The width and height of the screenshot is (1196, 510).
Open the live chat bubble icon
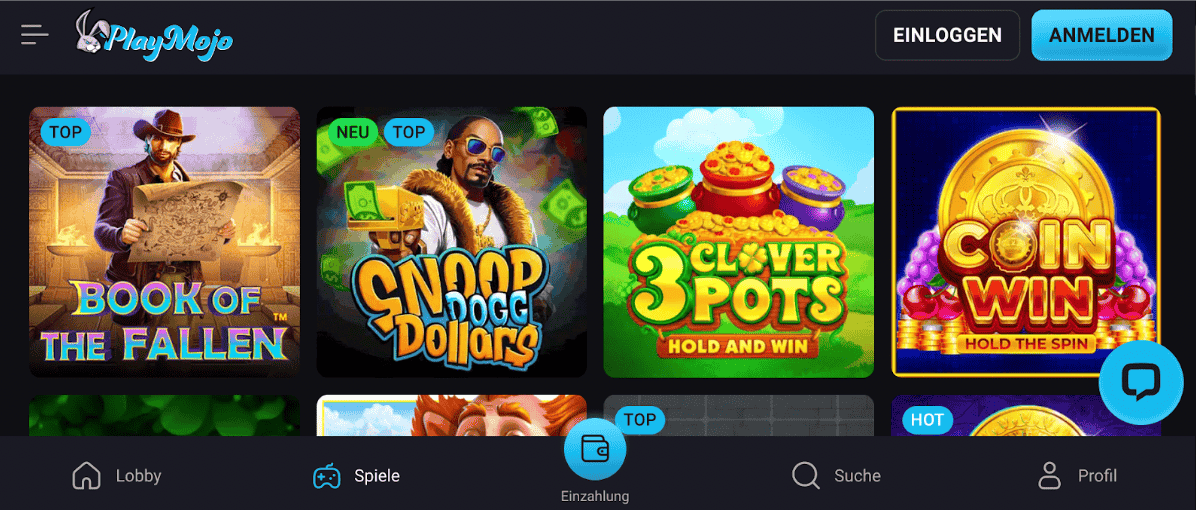point(1141,383)
